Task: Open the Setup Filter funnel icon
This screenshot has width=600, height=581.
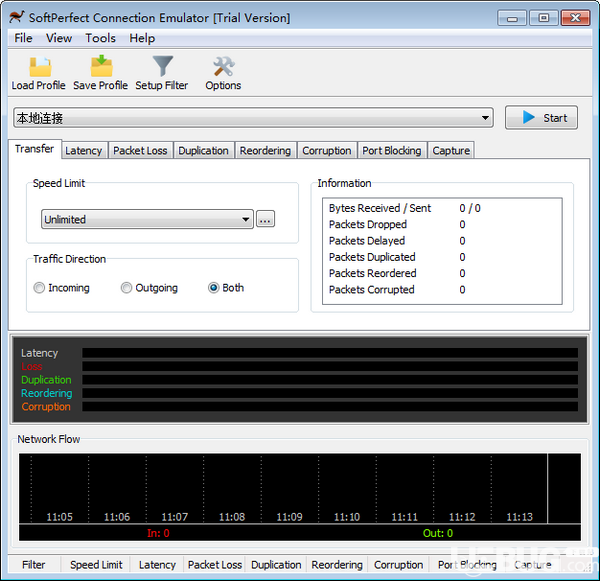Action: coord(163,66)
